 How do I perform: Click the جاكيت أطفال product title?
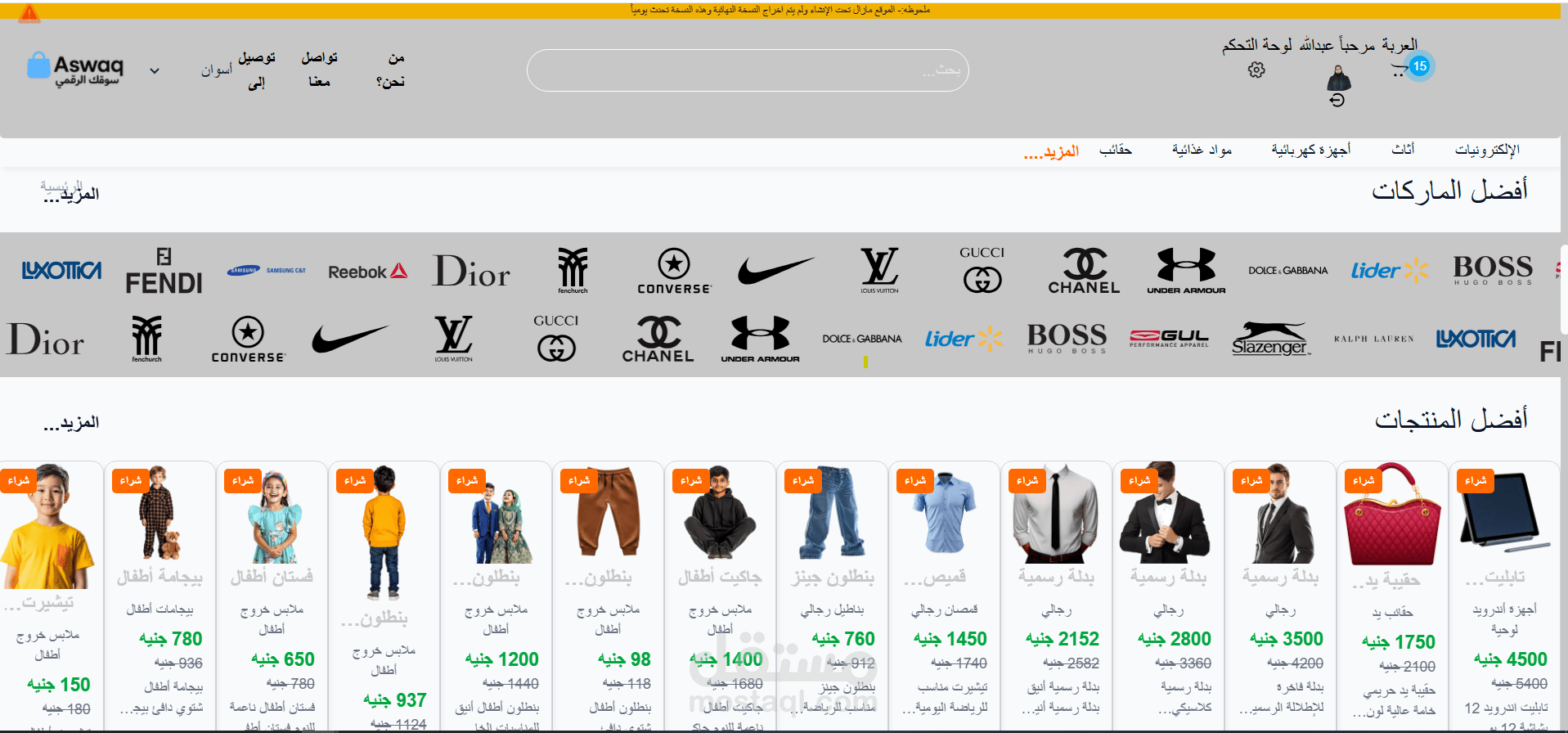[720, 577]
